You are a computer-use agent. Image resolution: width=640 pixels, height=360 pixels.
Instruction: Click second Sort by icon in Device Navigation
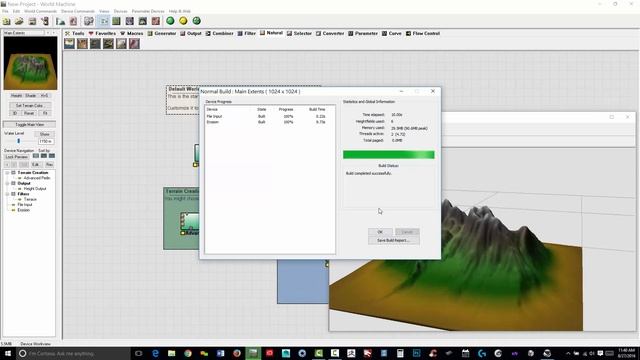(x=44, y=156)
